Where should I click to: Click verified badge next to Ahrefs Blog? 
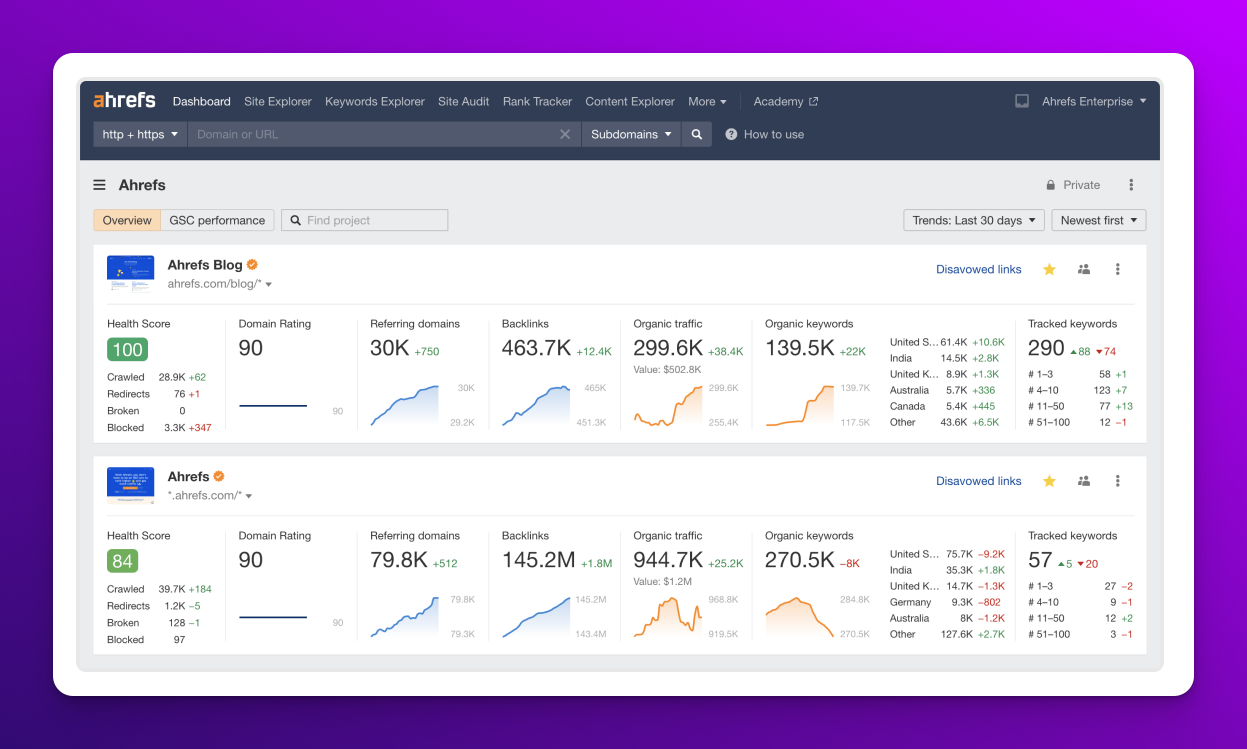tap(252, 265)
